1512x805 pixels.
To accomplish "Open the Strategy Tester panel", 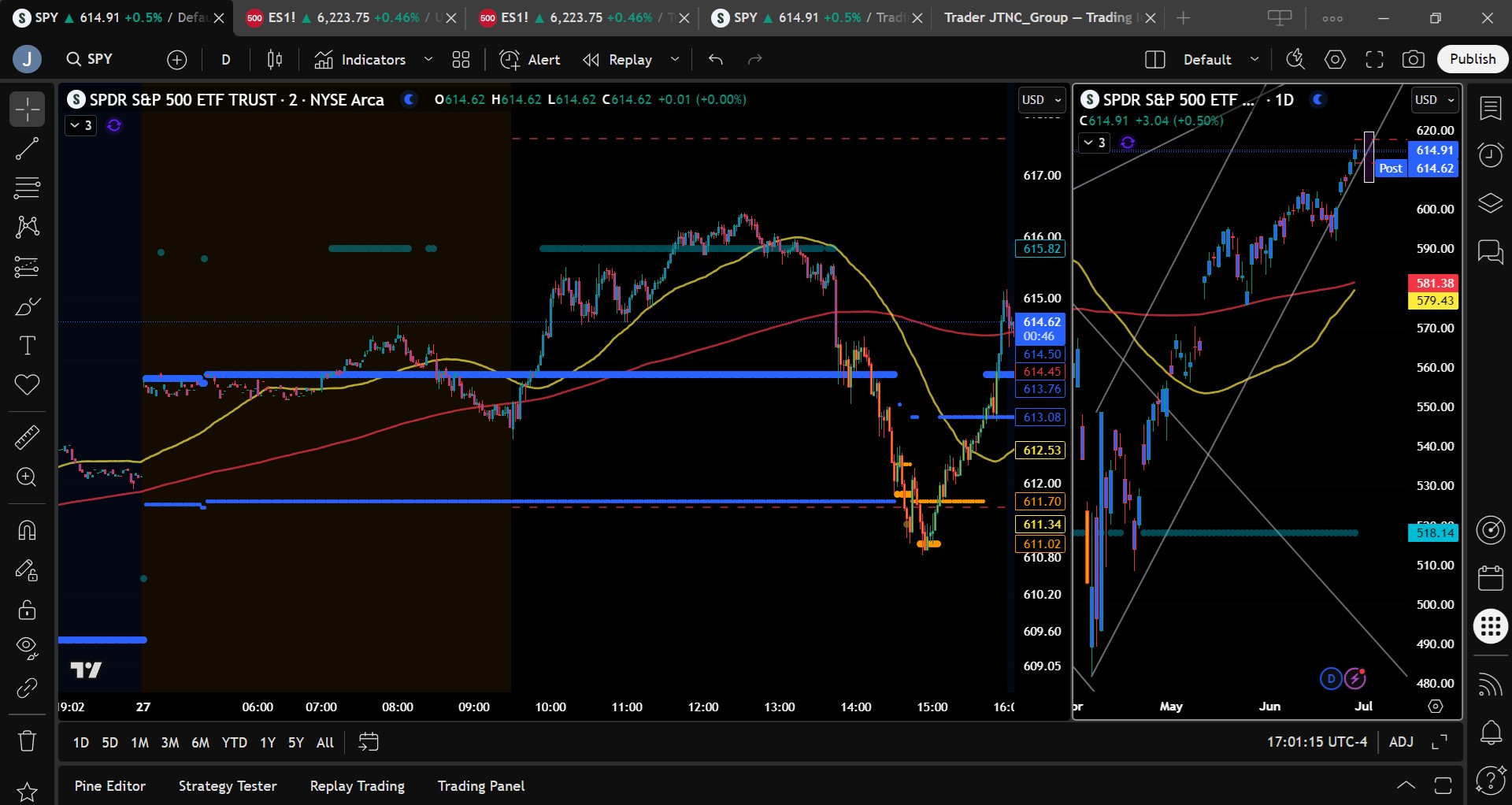I will [228, 786].
